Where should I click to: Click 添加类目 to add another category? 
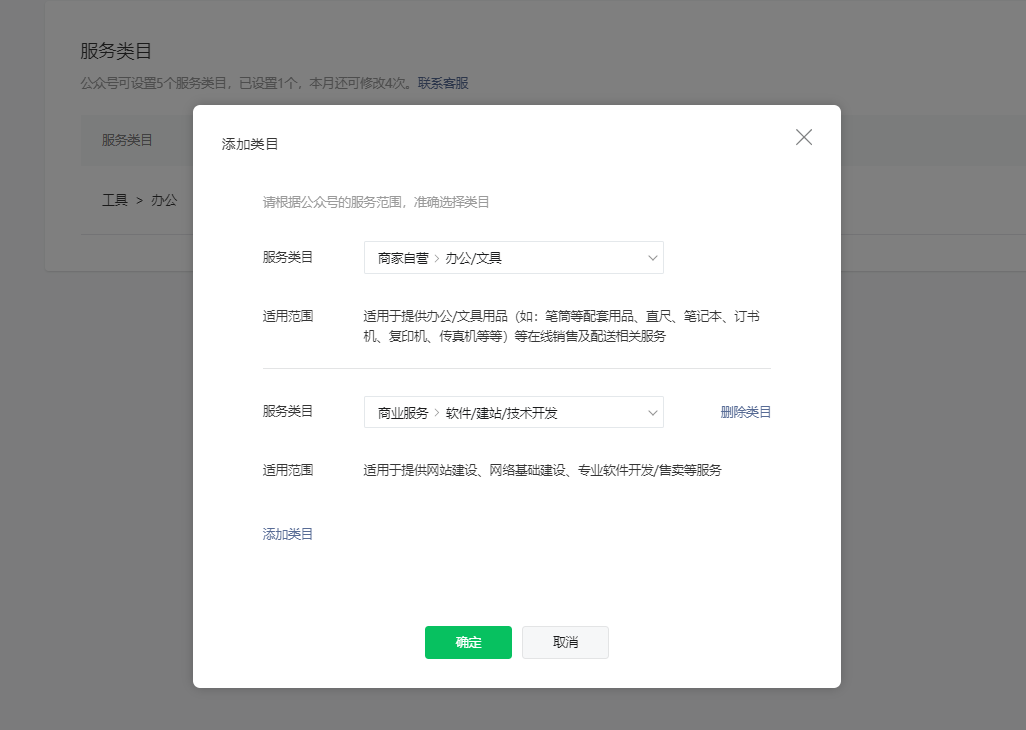point(287,533)
